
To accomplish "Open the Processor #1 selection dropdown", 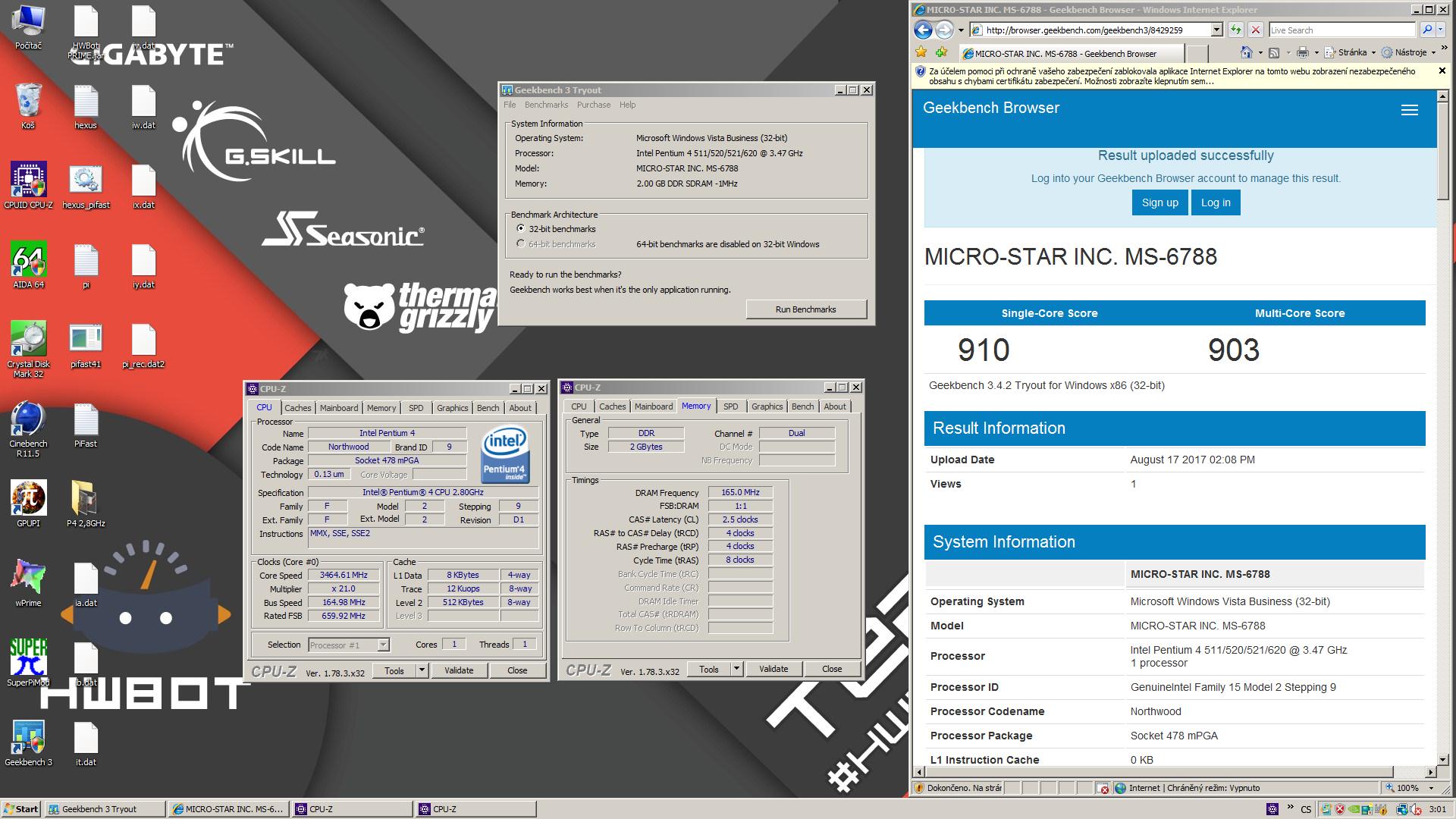I will click(x=383, y=645).
